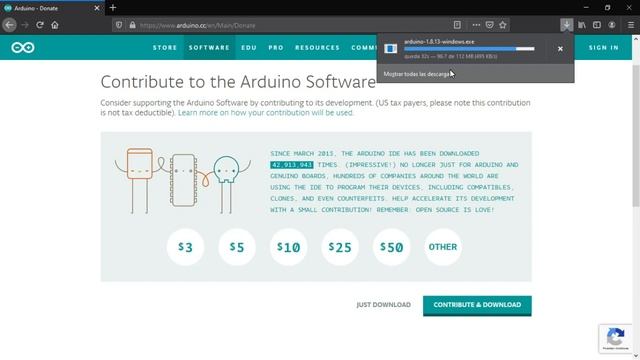This screenshot has width=640, height=360.
Task: Open the STORE menu item
Action: (165, 47)
